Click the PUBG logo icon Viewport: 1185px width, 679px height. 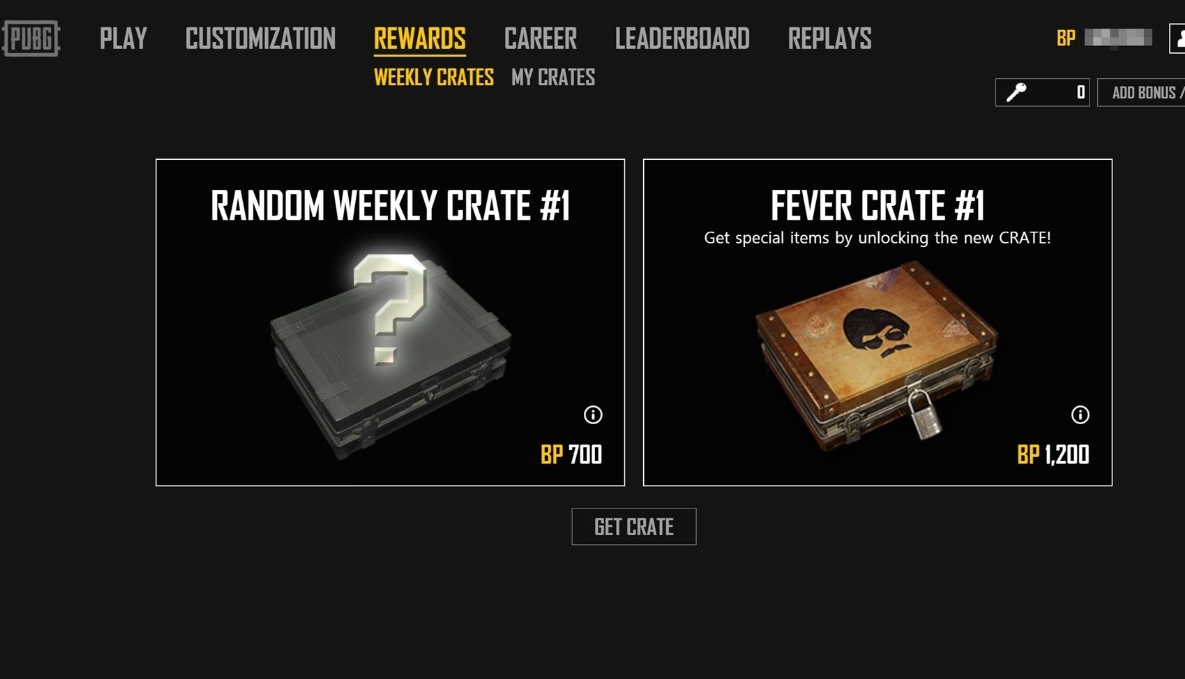tap(31, 39)
